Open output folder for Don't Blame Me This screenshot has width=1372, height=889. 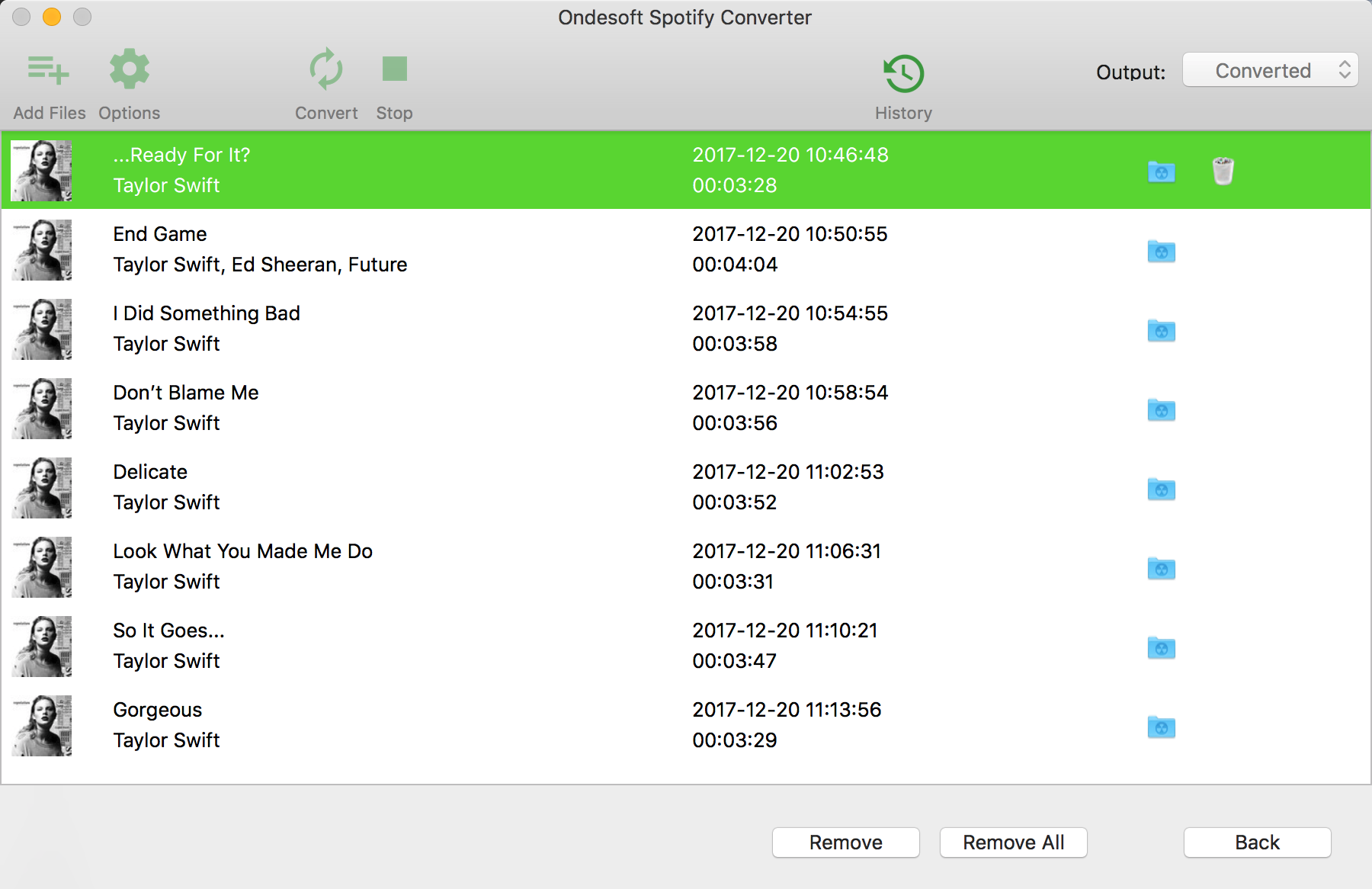[x=1162, y=409]
